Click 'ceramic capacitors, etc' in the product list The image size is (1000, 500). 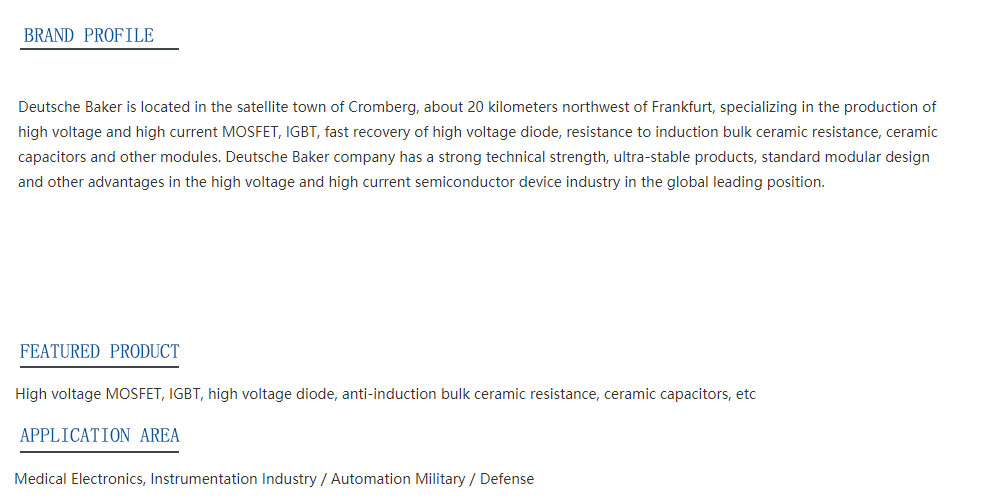[679, 394]
